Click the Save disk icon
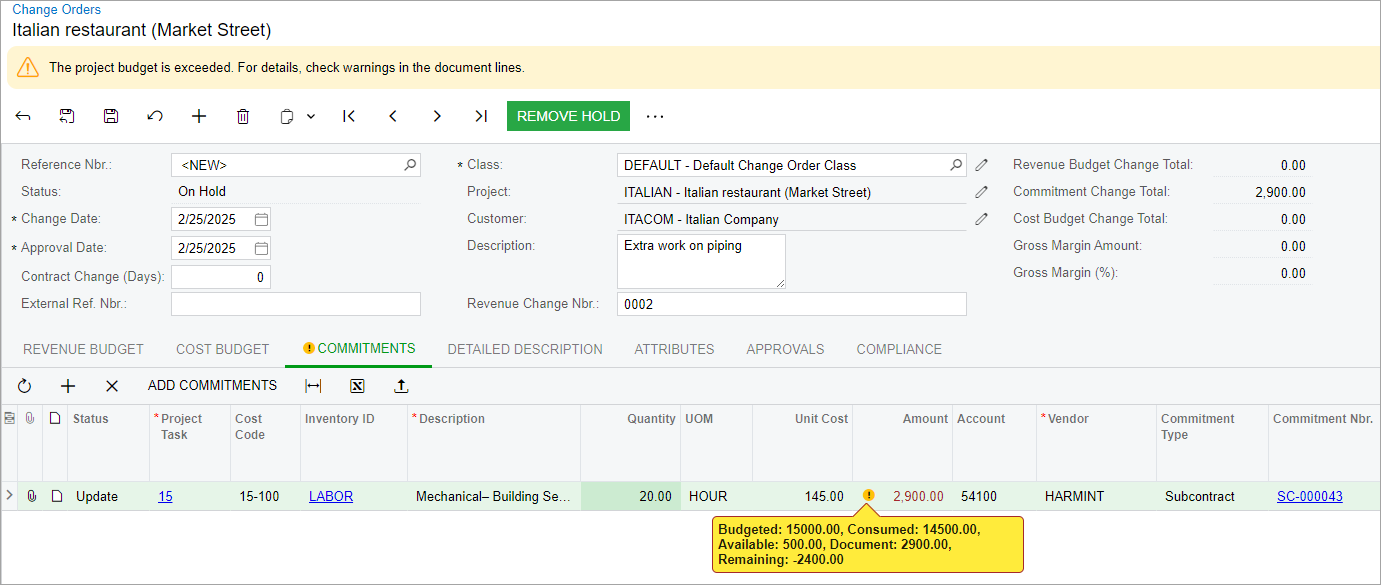 point(111,116)
